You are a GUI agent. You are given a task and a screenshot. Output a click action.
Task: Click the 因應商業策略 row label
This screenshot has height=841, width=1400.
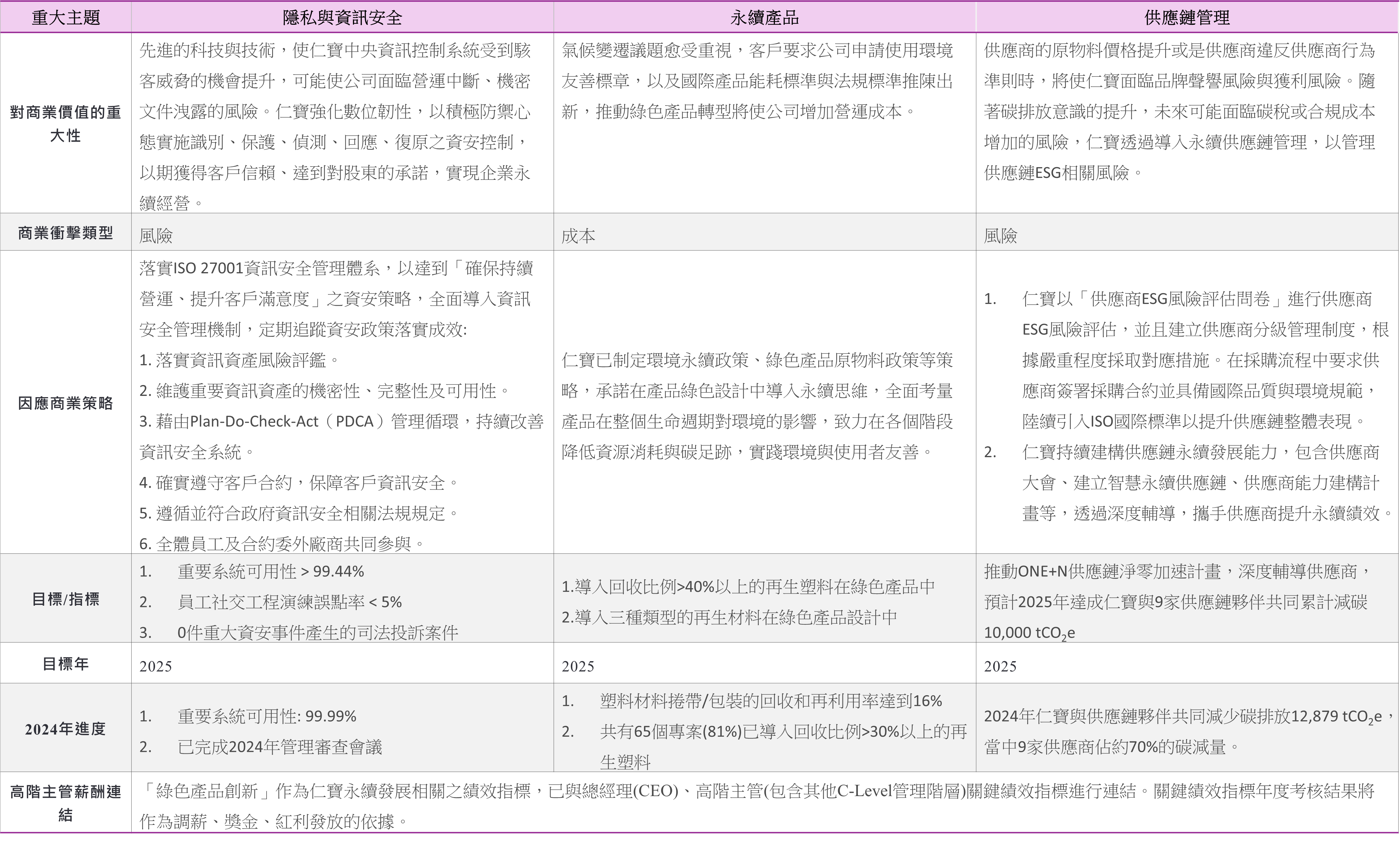pyautogui.click(x=66, y=403)
